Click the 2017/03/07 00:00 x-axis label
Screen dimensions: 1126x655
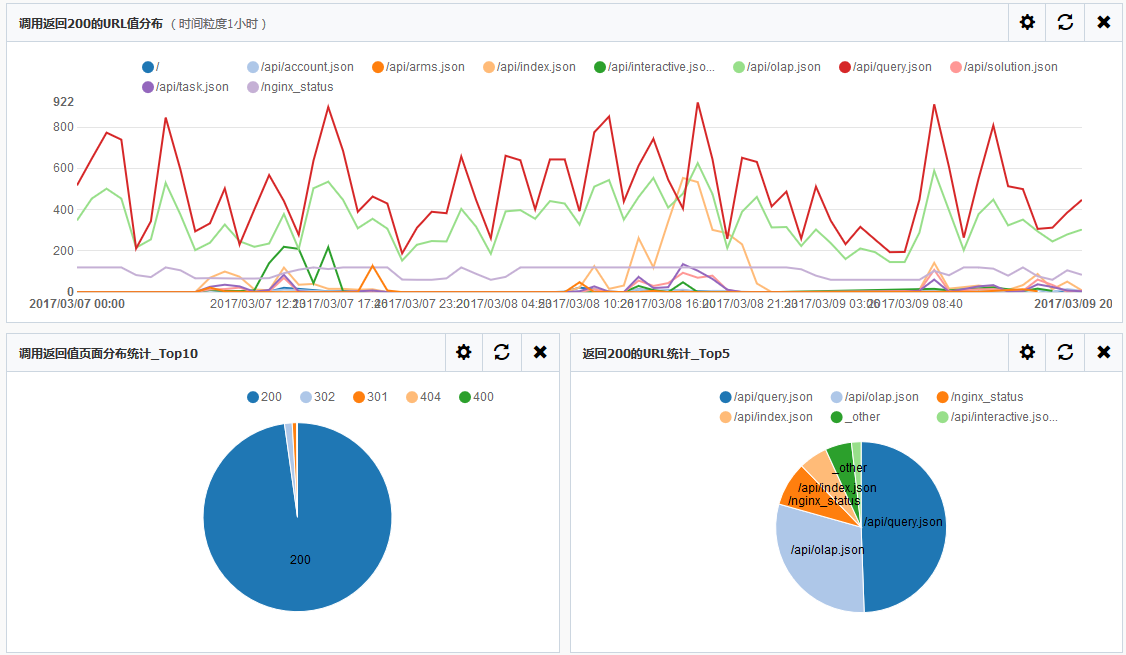coord(77,304)
